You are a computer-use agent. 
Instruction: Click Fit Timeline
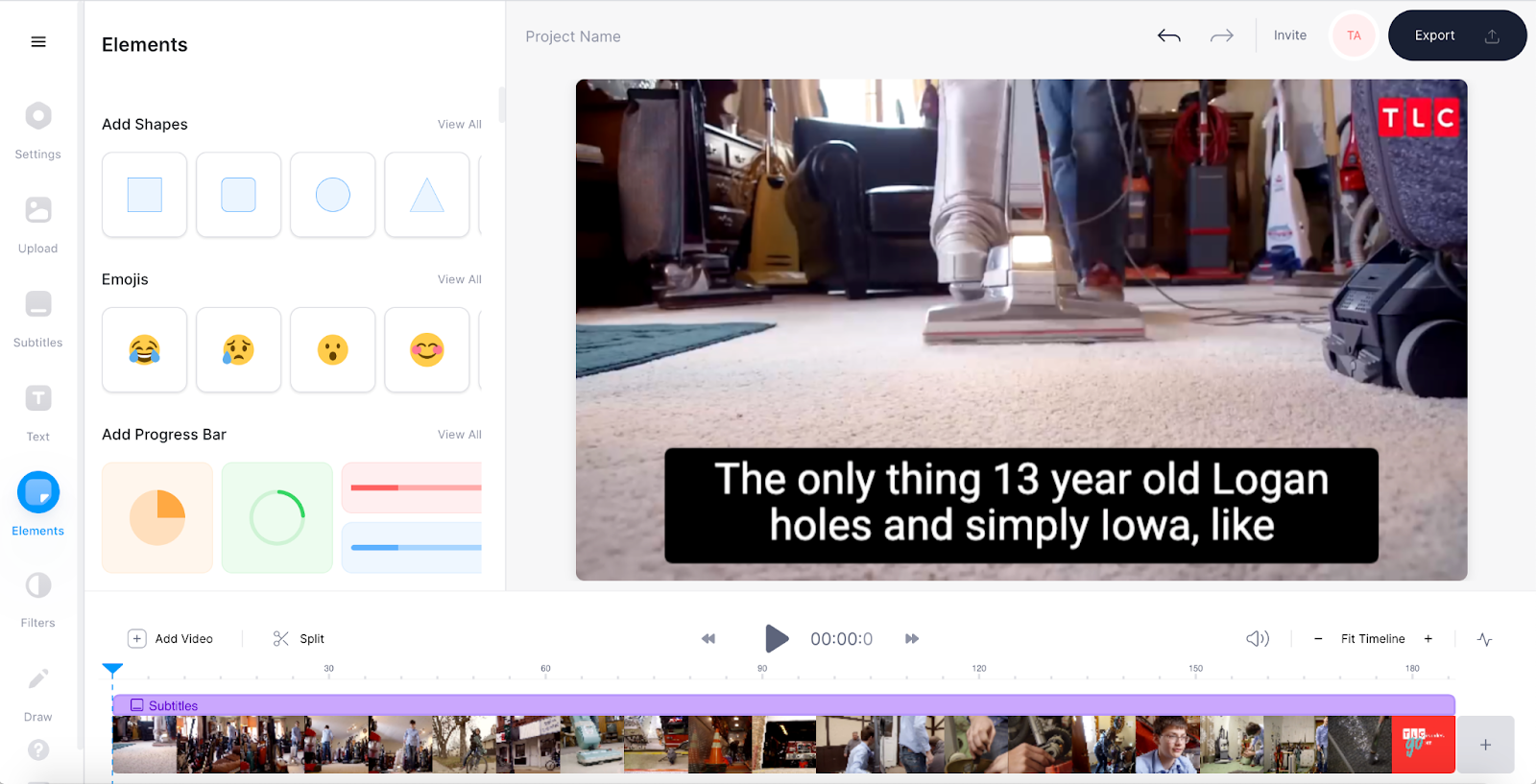click(x=1373, y=639)
